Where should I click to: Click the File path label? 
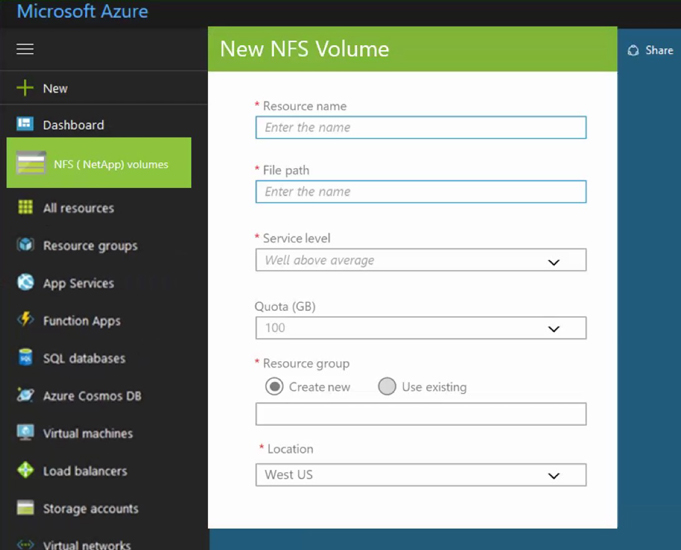(286, 170)
